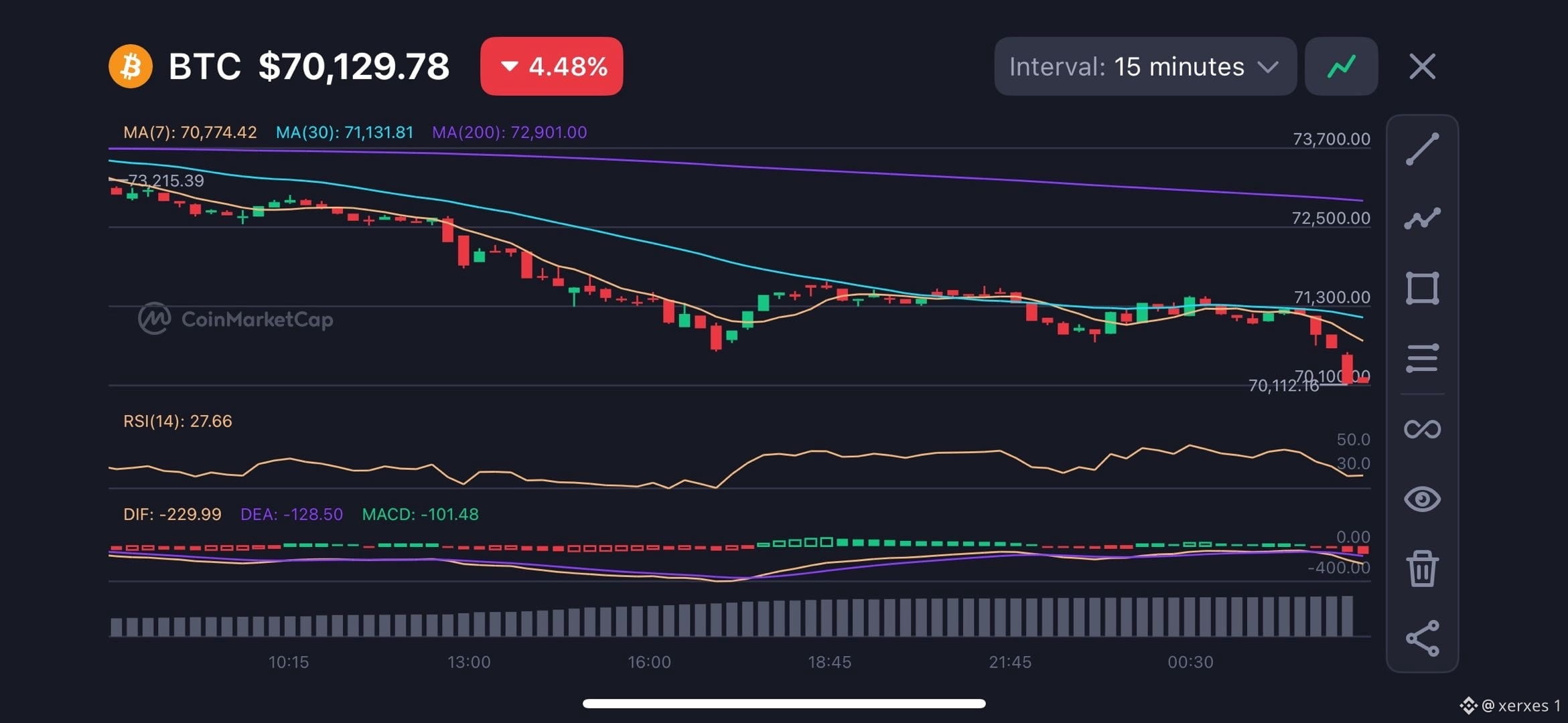Tap the iOS home indicator bar
This screenshot has height=723, width=1568.
784,704
